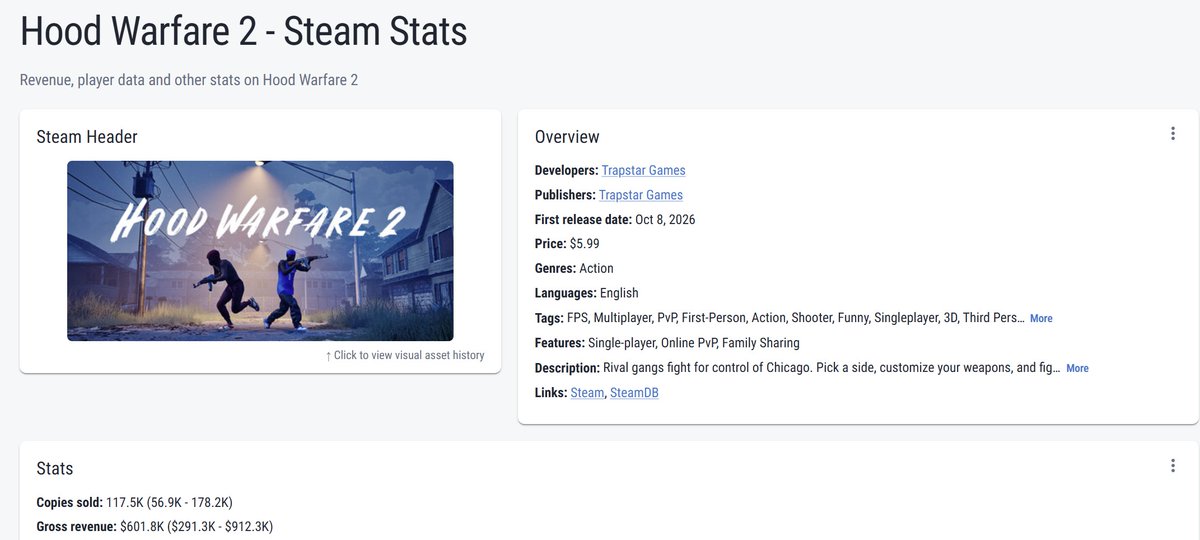Open the Trapstar Games publisher link
Screen dimensions: 1200x540
click(x=641, y=195)
